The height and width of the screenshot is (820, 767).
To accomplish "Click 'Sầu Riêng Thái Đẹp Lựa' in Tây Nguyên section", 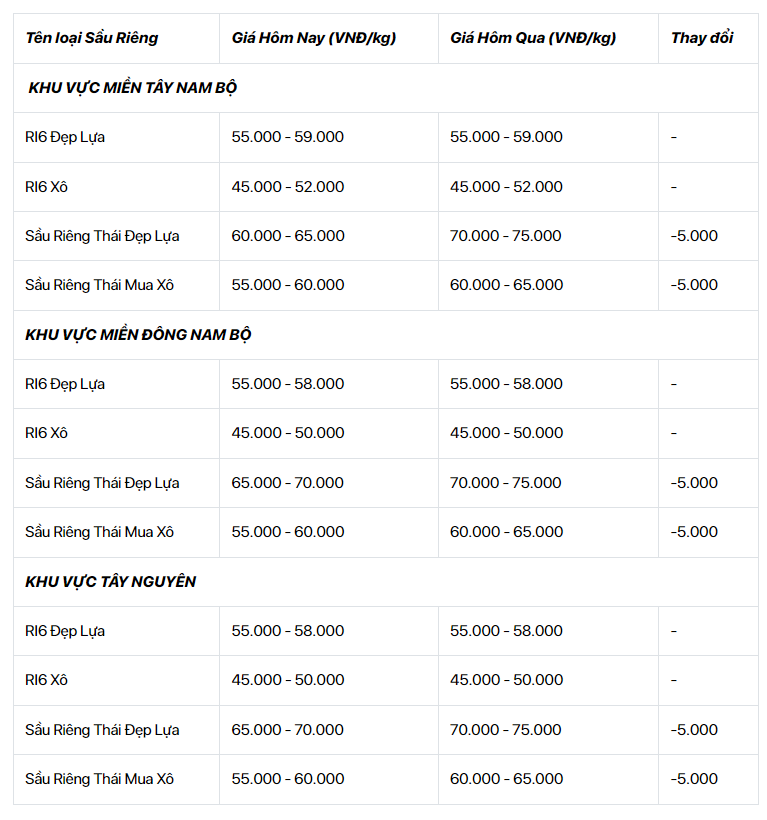I will [102, 730].
